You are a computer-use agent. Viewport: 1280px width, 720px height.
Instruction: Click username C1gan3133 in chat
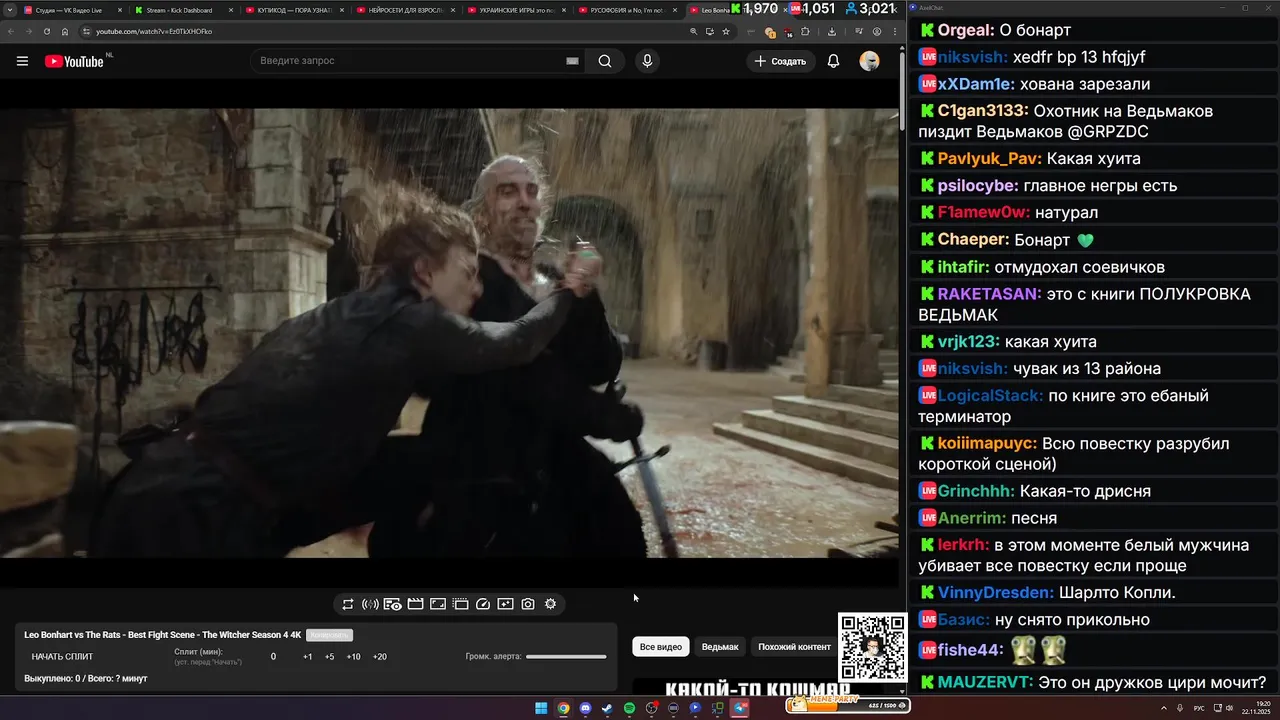click(x=983, y=111)
